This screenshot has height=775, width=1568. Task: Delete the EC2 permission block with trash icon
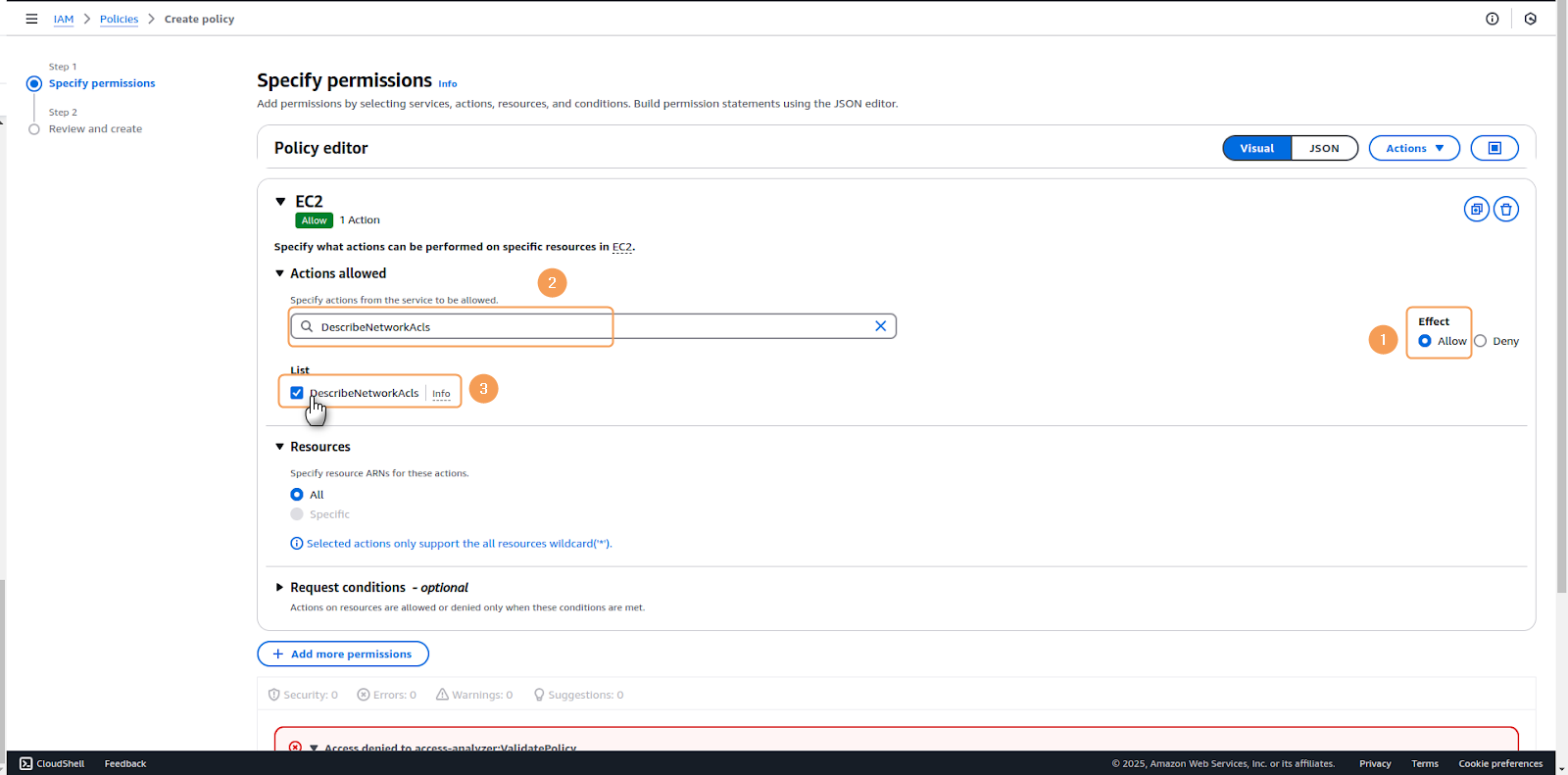click(1506, 210)
